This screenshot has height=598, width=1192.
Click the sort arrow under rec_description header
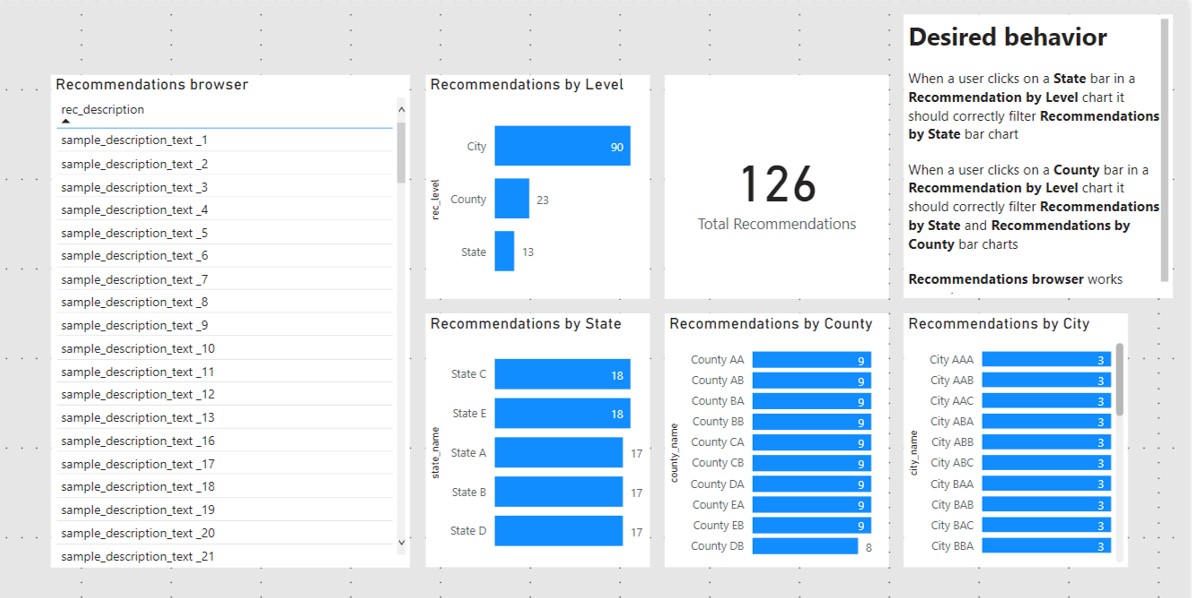click(66, 122)
